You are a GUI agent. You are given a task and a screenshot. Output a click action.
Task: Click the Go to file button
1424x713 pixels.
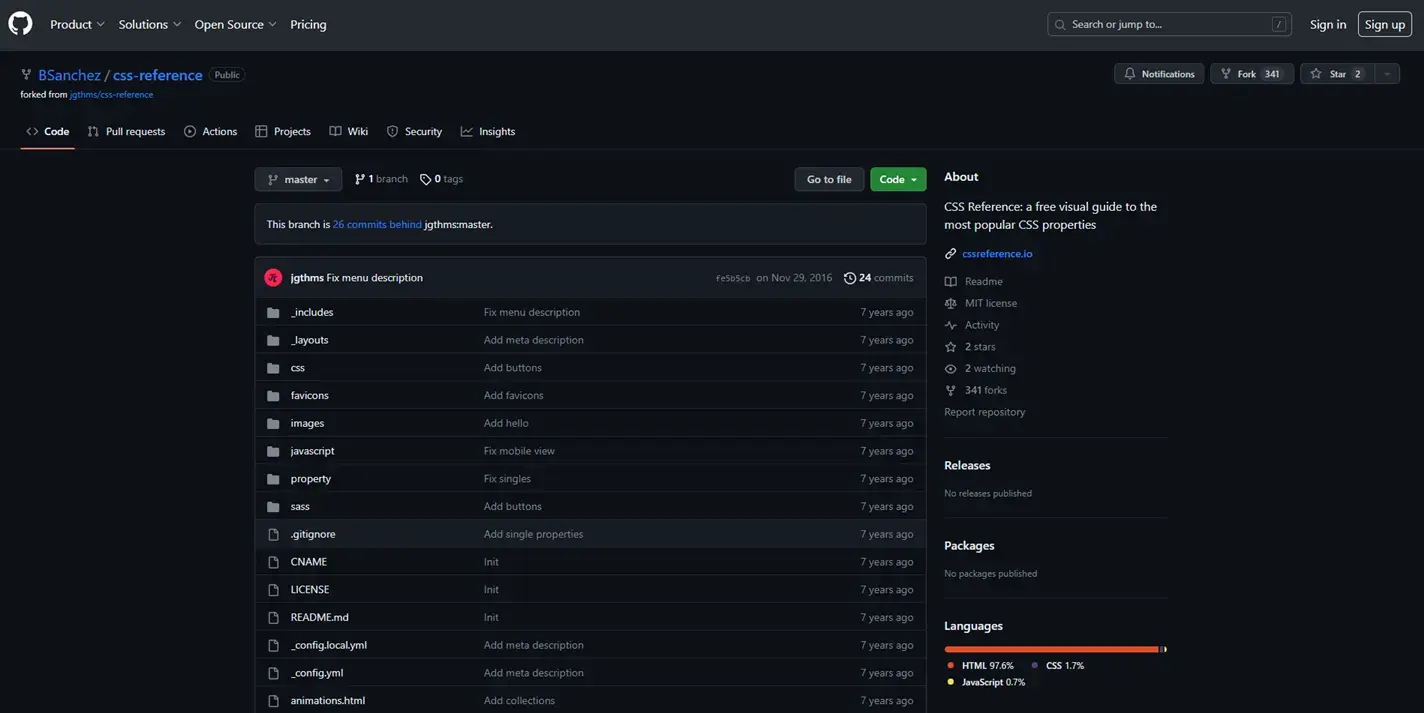coord(829,179)
